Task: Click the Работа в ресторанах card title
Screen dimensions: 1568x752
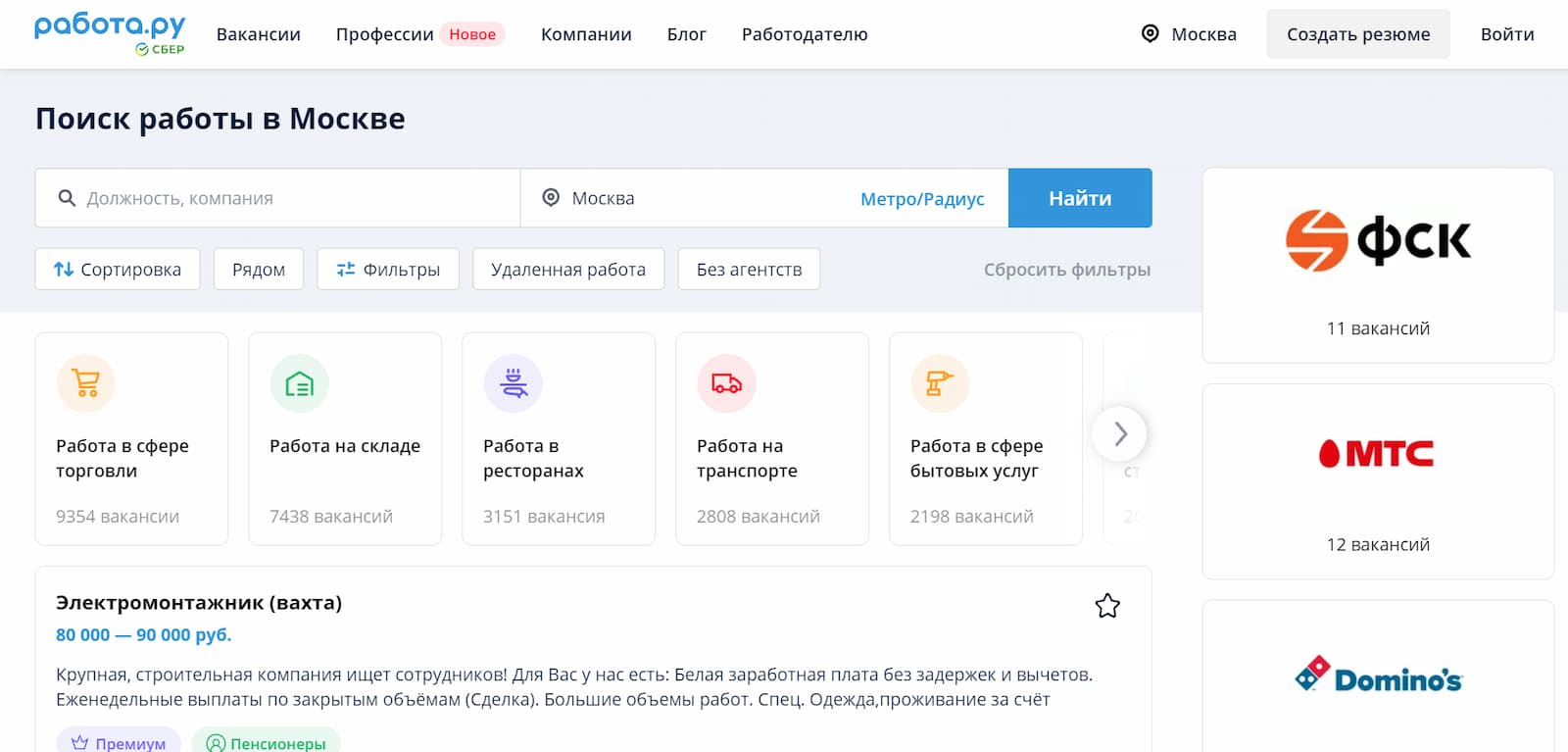Action: 533,458
